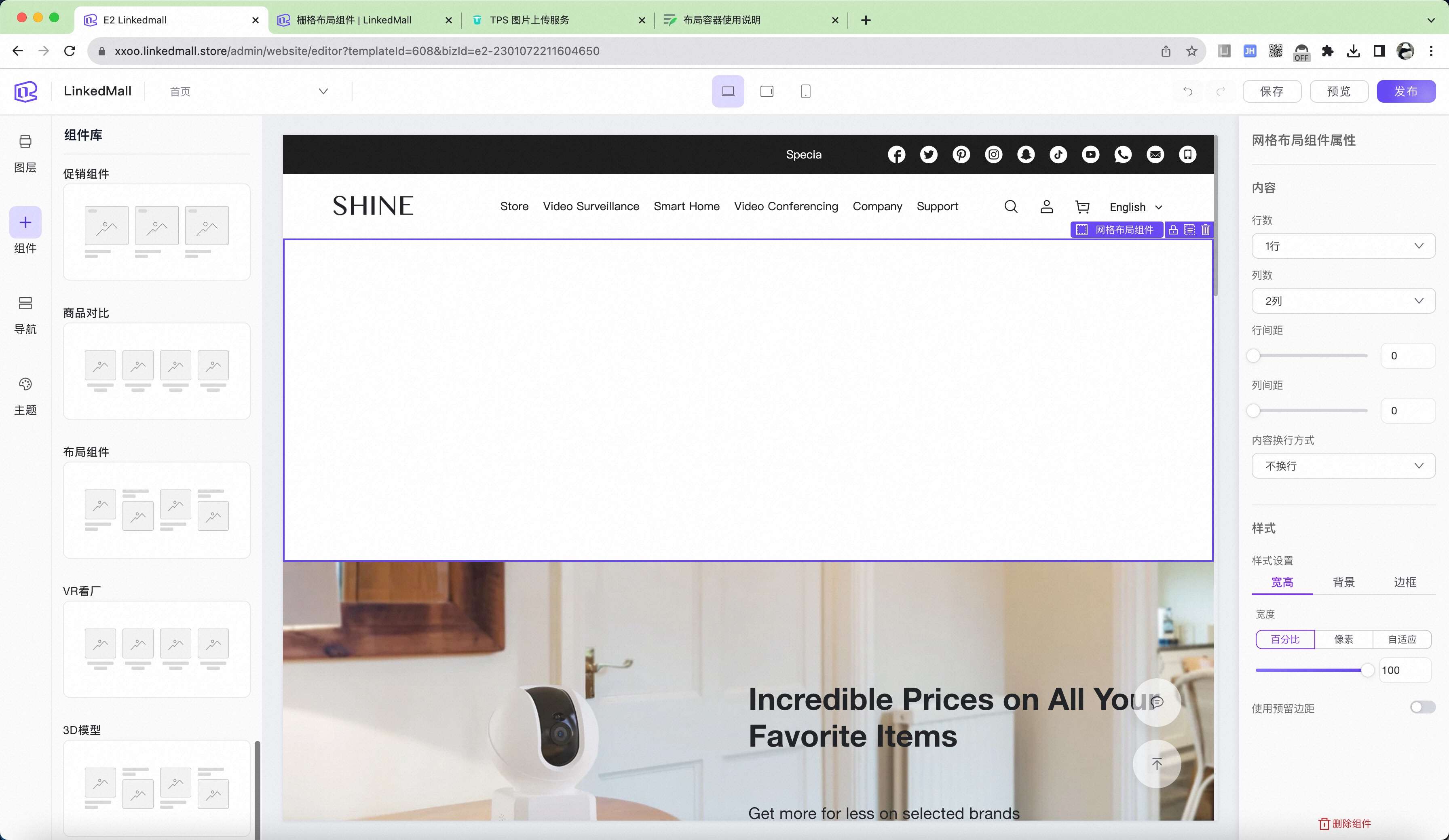Click the 行间距 slider handle
Viewport: 1449px width, 840px height.
coord(1253,356)
